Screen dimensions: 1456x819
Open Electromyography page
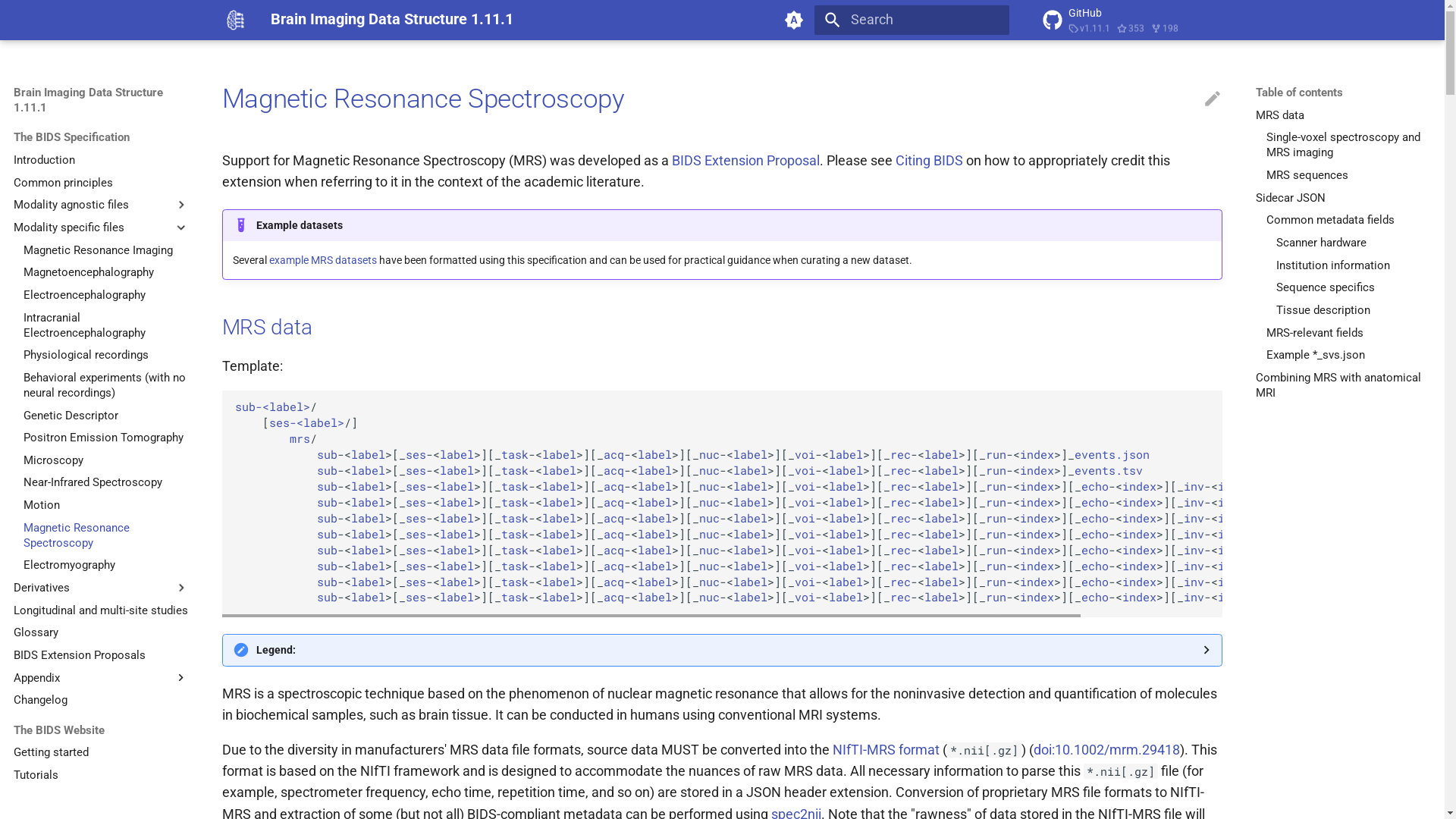[69, 565]
